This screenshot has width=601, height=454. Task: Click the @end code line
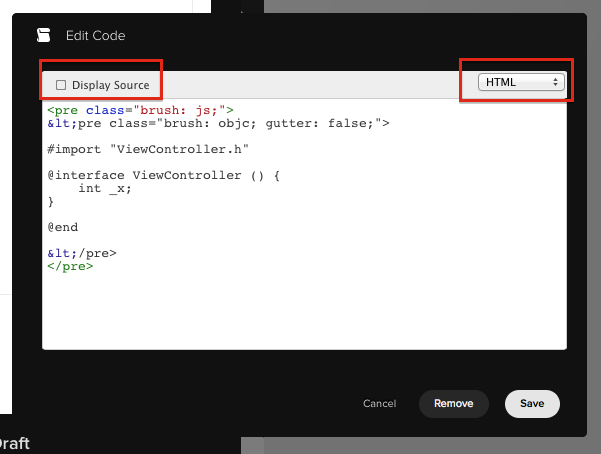62,227
